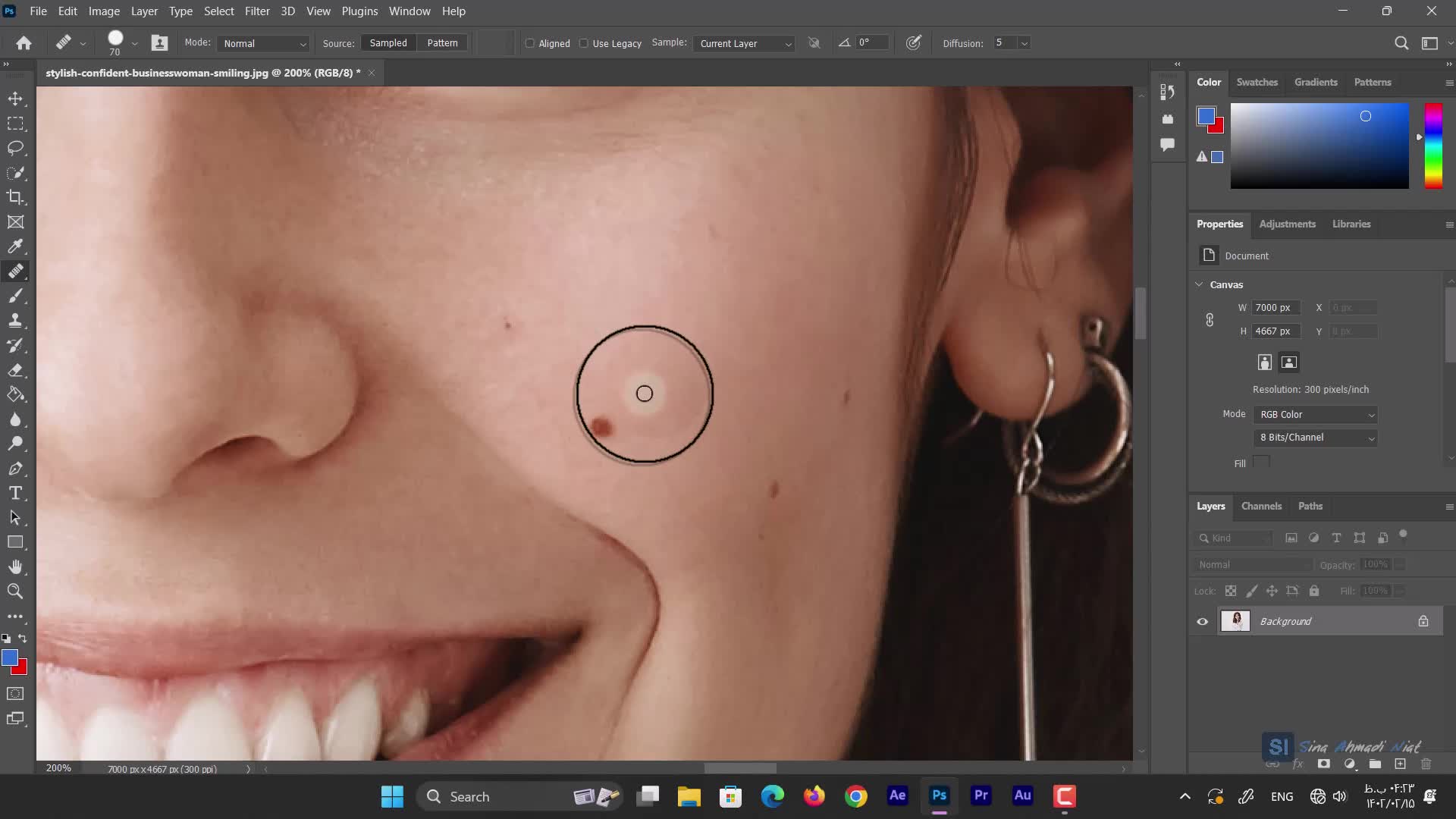Switch to the Channels tab

click(x=1261, y=507)
